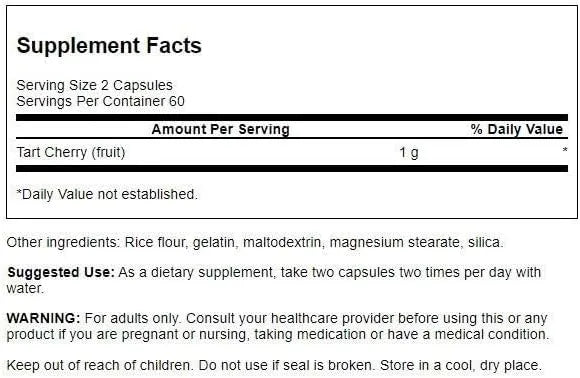Screen dimensions: 580x378
Task: Click Keep out of reach of children
Action: coord(99,365)
